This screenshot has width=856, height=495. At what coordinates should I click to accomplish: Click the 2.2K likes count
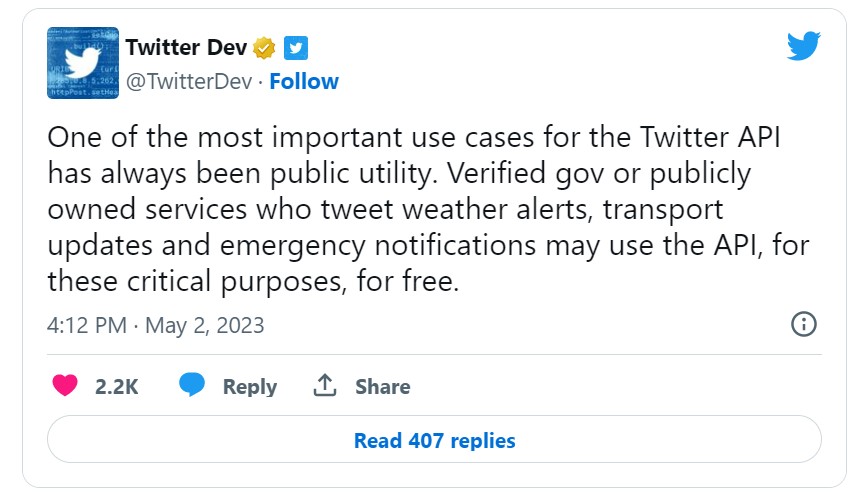117,386
